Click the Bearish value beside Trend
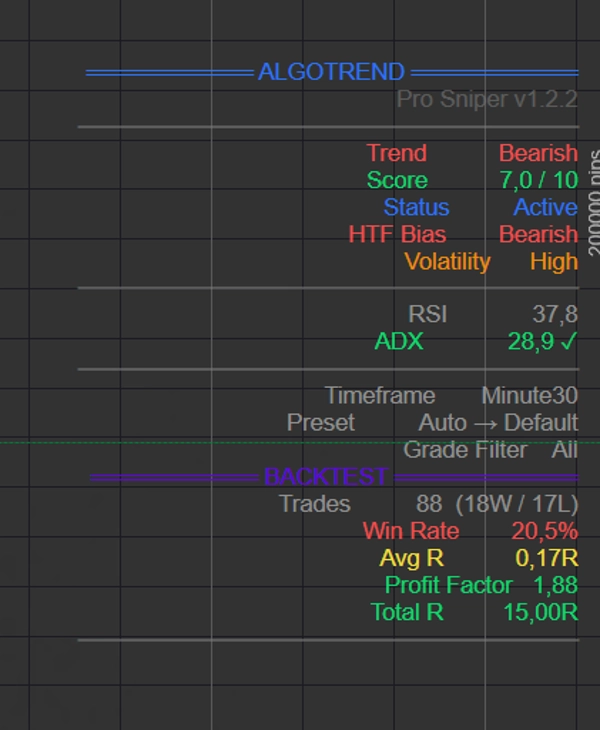600x730 pixels. click(539, 153)
